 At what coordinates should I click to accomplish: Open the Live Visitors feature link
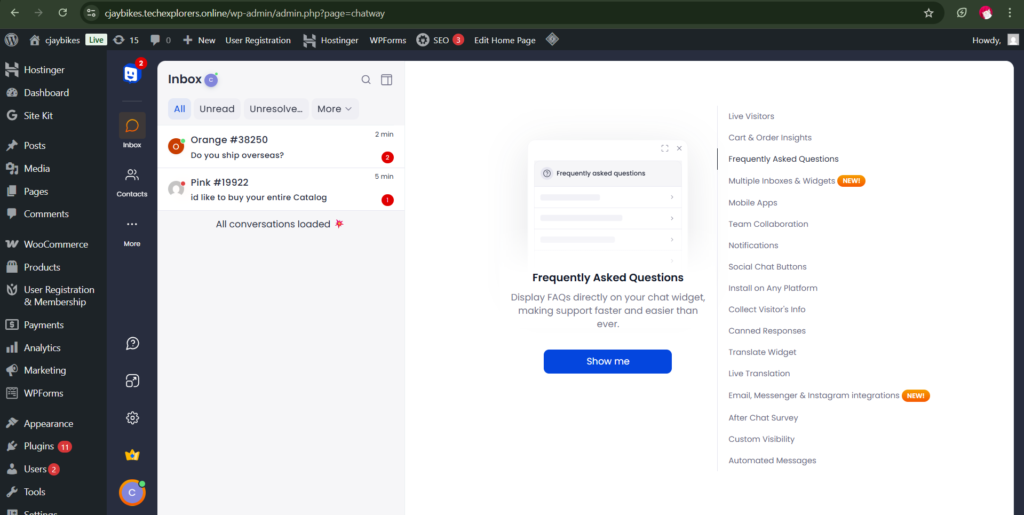(x=751, y=116)
